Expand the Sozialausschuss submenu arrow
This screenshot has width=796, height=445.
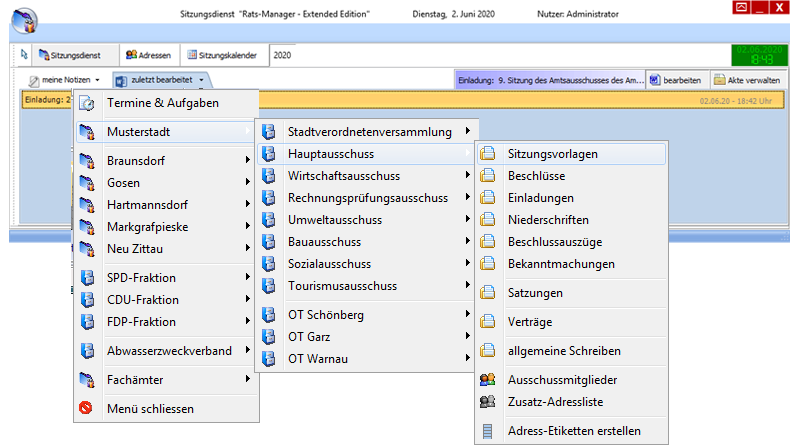coord(468,263)
